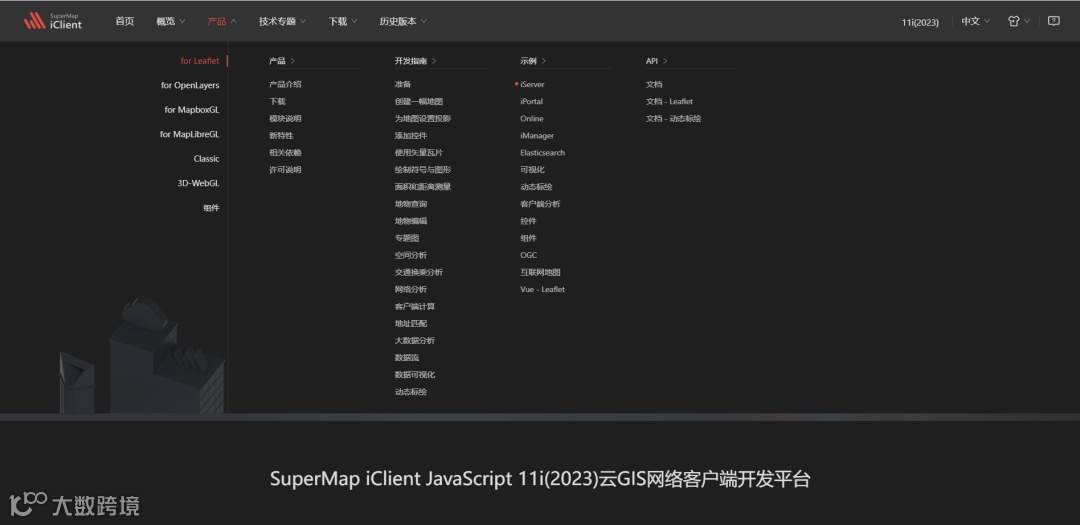Open the 模块说明 link
This screenshot has width=1080, height=525.
285,119
